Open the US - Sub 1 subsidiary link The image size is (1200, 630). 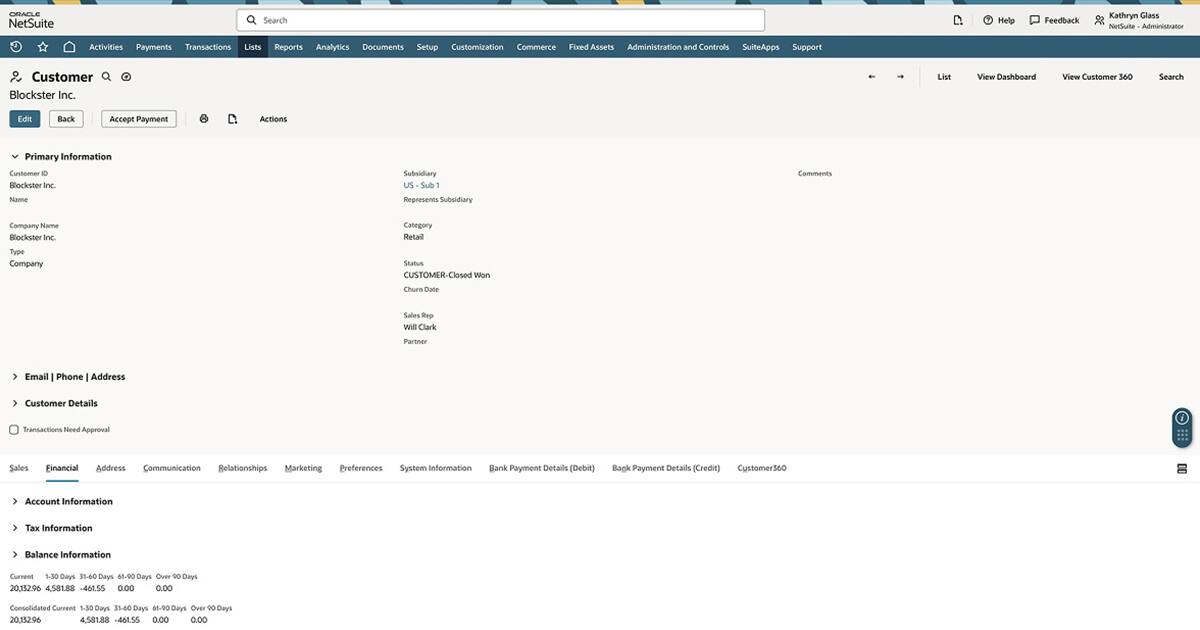tap(420, 184)
